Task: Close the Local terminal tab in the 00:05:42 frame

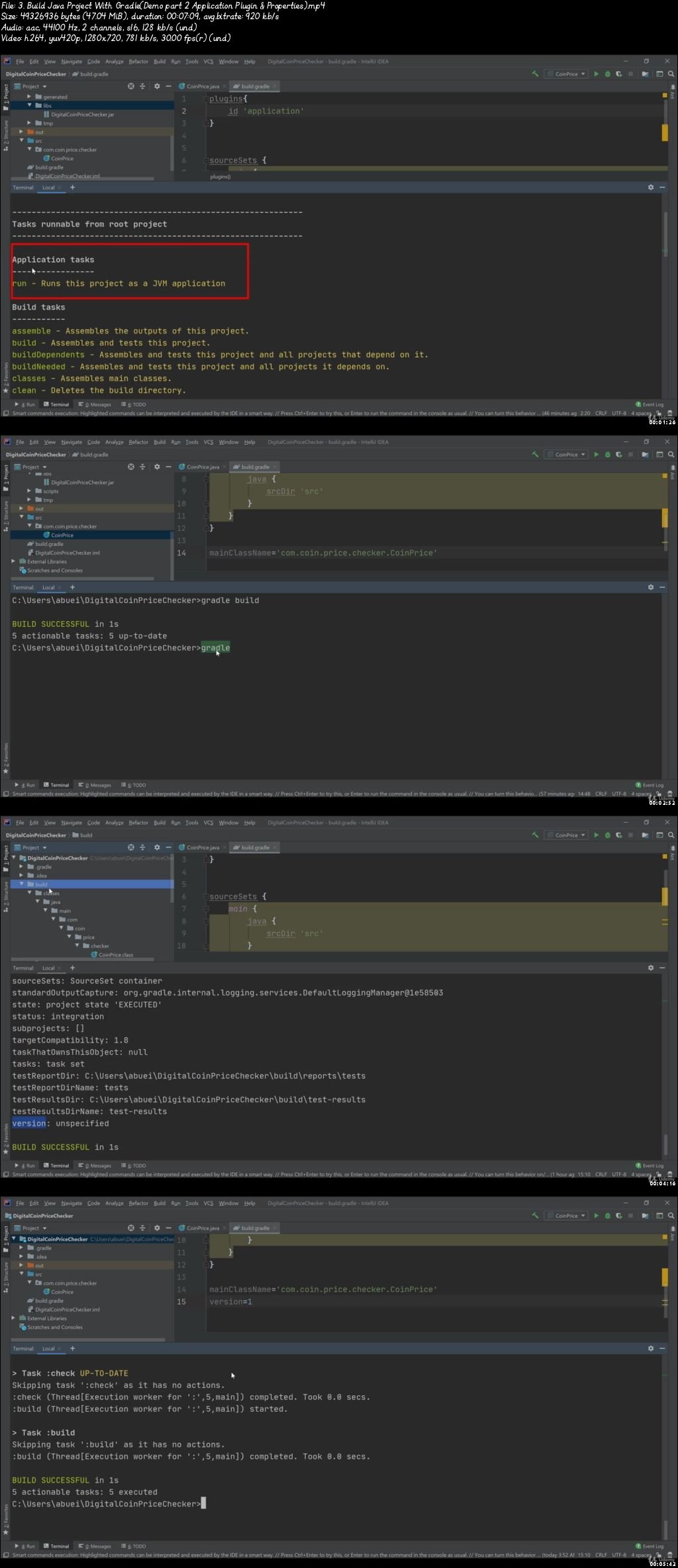Action: click(x=60, y=1348)
